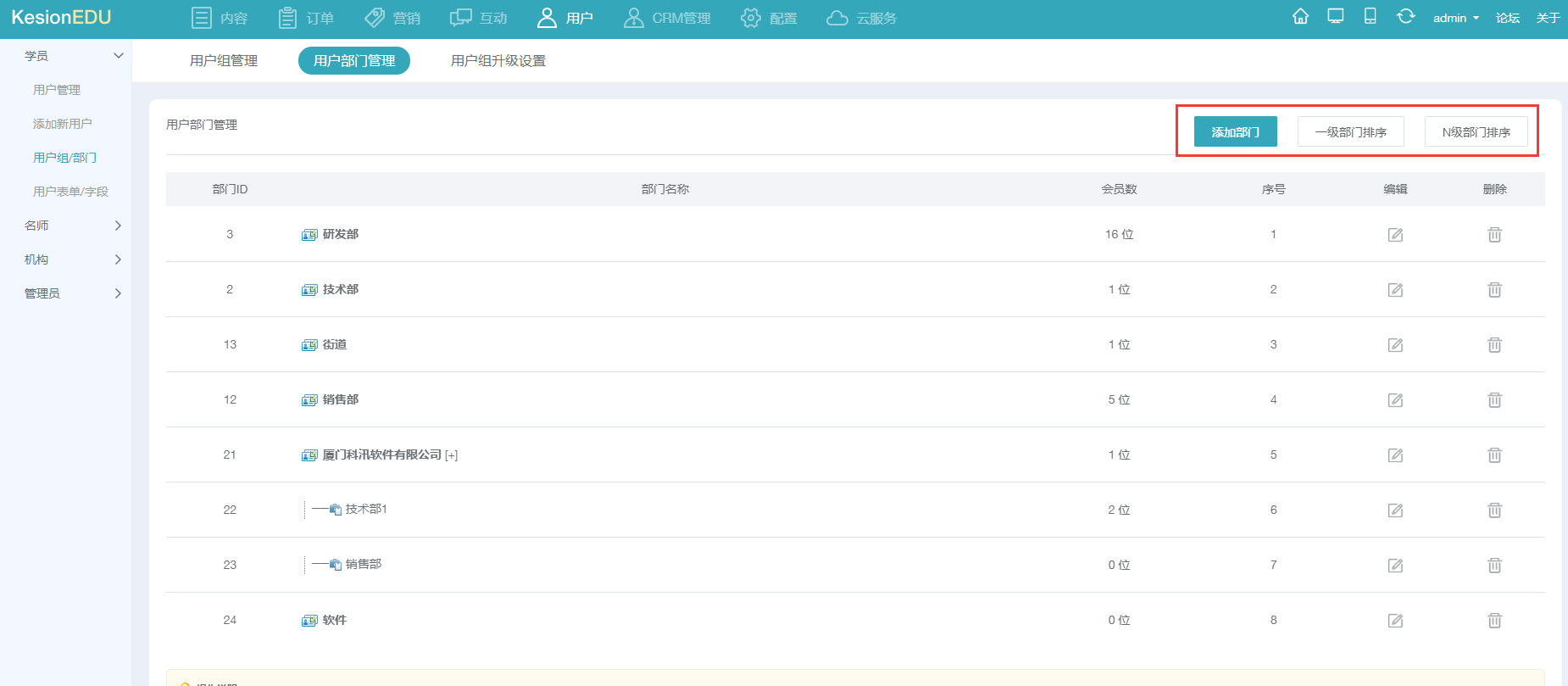Expand the 管理员 sidebar section
Viewport: 1568px width, 686px height.
pos(118,293)
